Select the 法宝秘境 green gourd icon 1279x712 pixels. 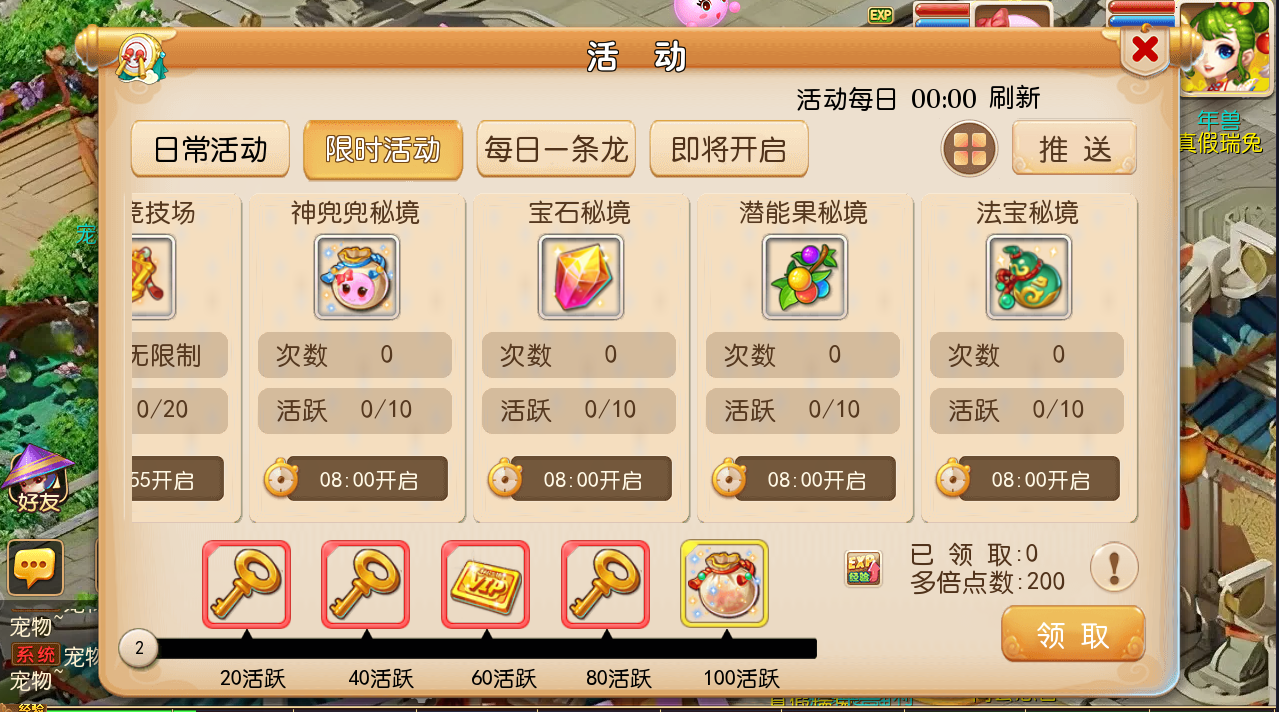[1029, 277]
